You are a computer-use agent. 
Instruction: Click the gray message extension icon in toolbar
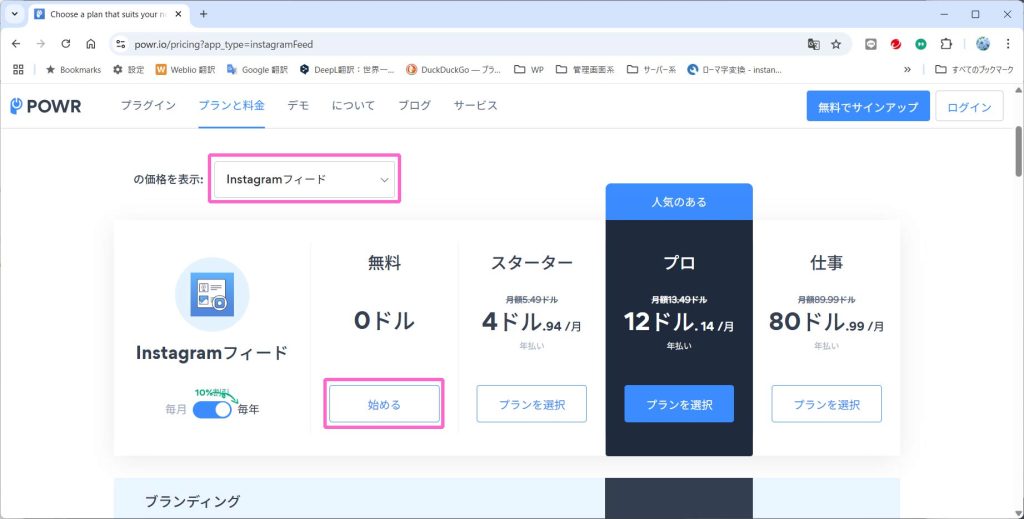point(871,44)
